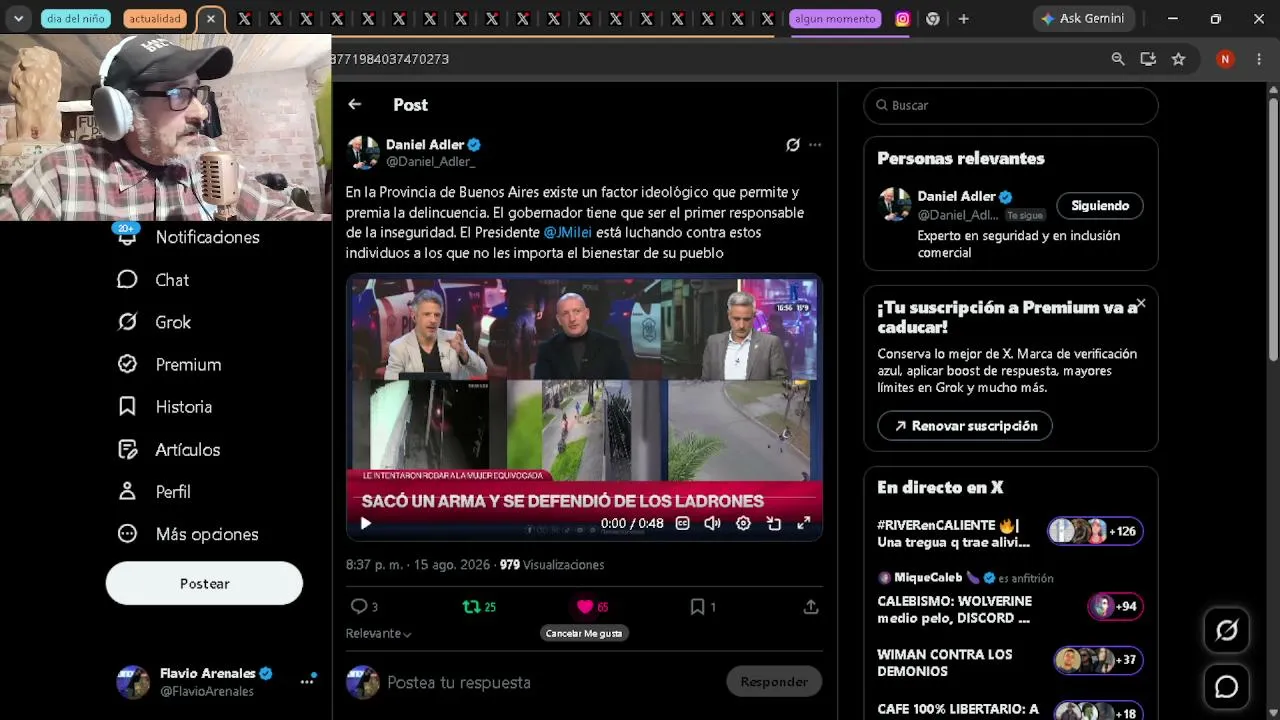Dismiss the Premium expiration notice
This screenshot has height=720, width=1280.
coord(1140,303)
